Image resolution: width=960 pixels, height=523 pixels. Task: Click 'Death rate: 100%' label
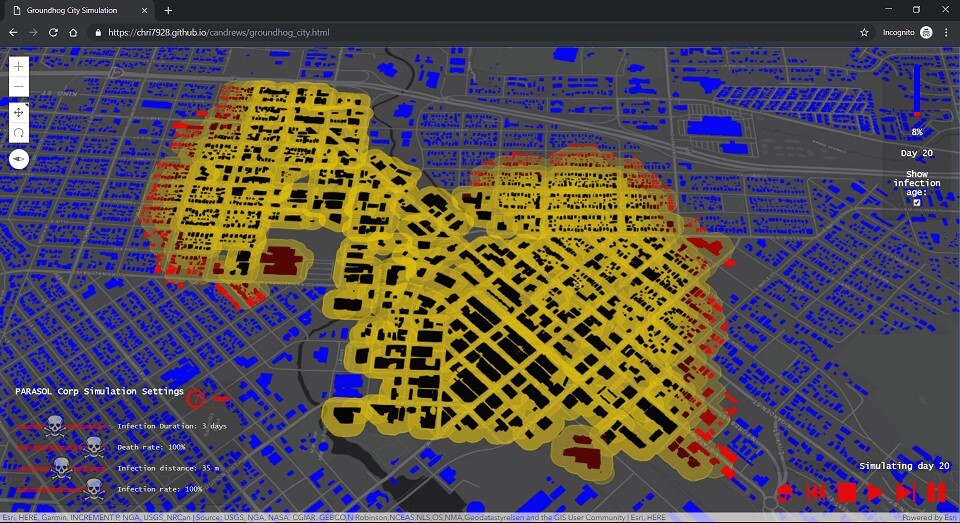point(151,447)
